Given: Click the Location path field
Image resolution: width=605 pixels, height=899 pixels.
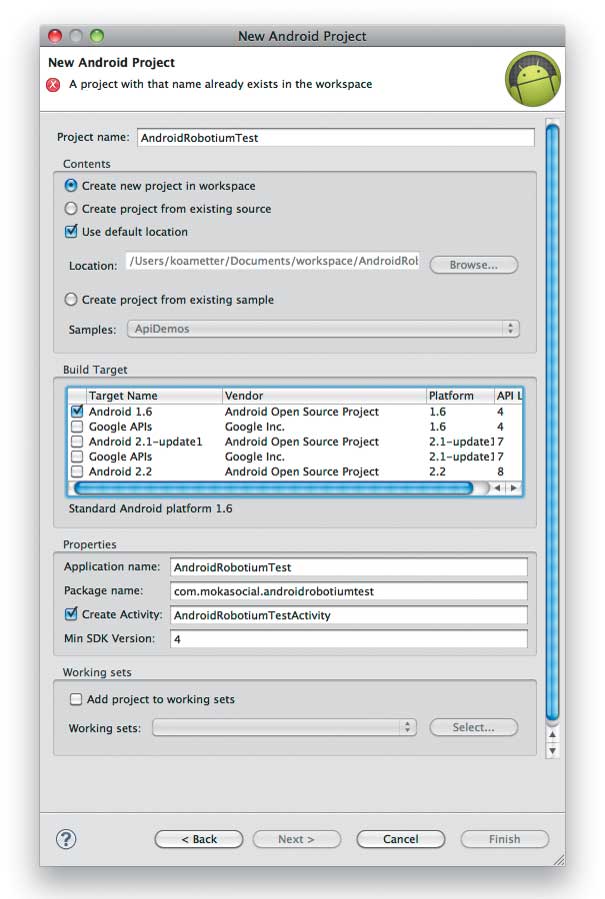Looking at the screenshot, I should coord(273,261).
